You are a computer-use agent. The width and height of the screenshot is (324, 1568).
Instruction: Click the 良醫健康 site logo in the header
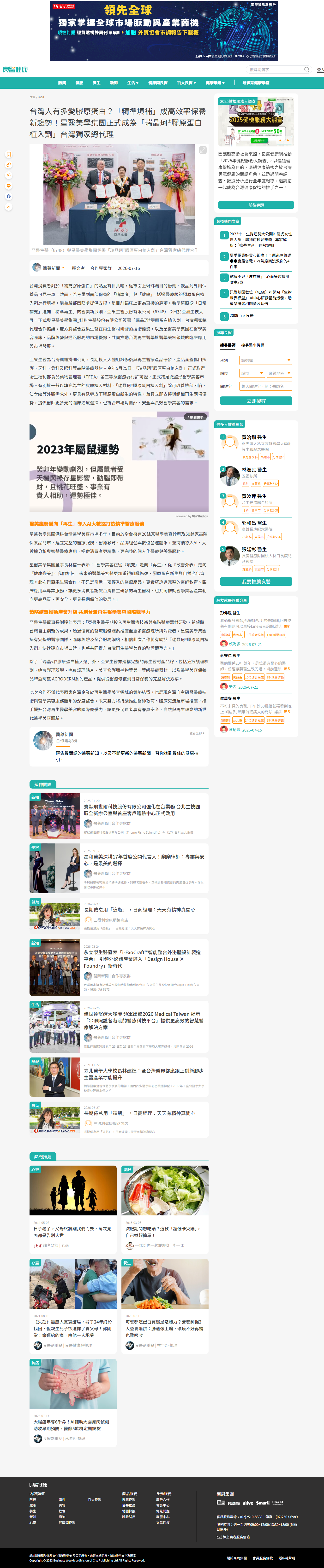coord(15,70)
